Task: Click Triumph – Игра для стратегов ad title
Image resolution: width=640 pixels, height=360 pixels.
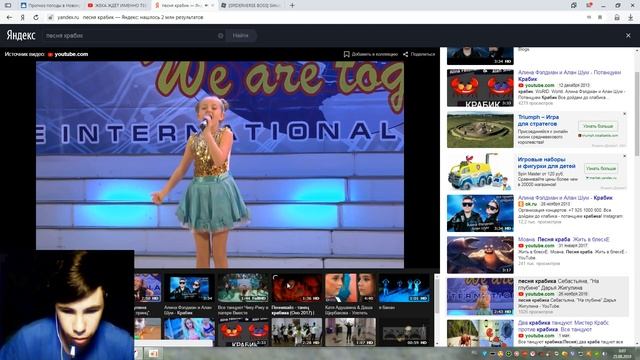Action: 538,120
